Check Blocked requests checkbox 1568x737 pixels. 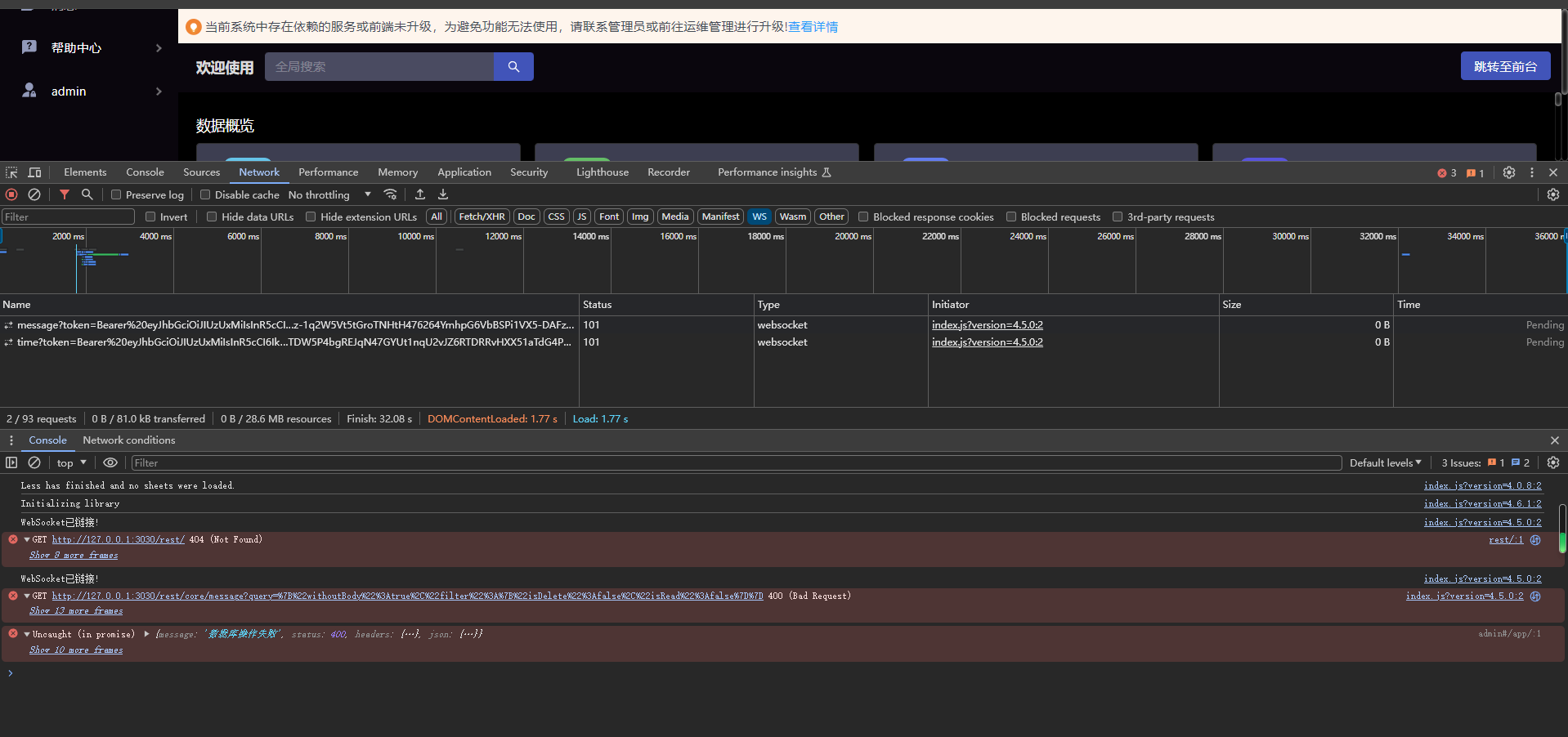pyautogui.click(x=1011, y=217)
